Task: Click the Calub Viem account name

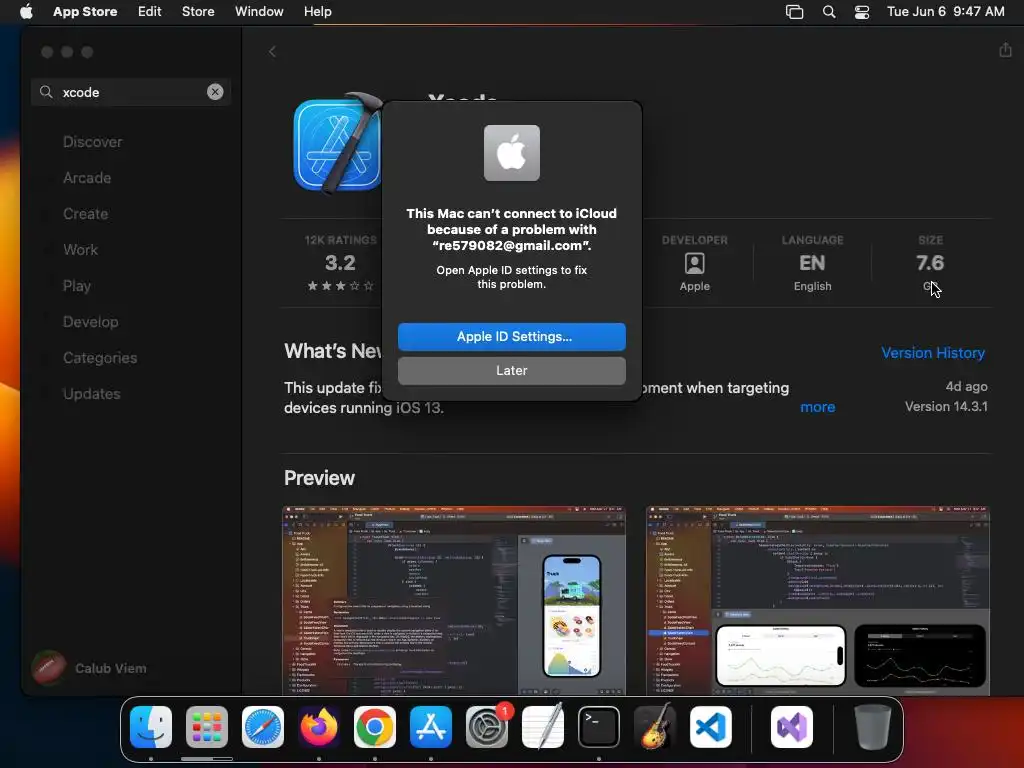Action: click(x=110, y=668)
